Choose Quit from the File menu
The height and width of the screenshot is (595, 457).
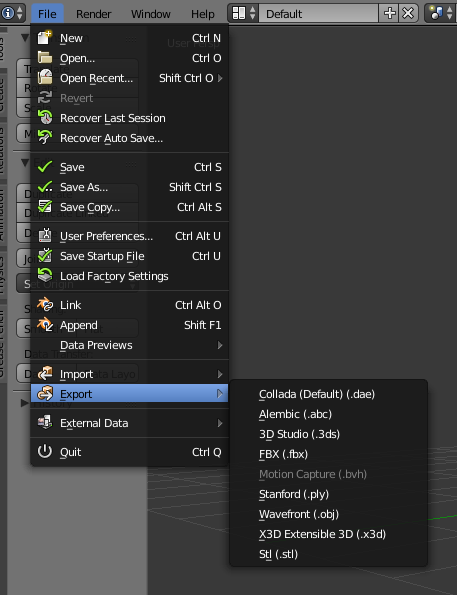(129, 452)
